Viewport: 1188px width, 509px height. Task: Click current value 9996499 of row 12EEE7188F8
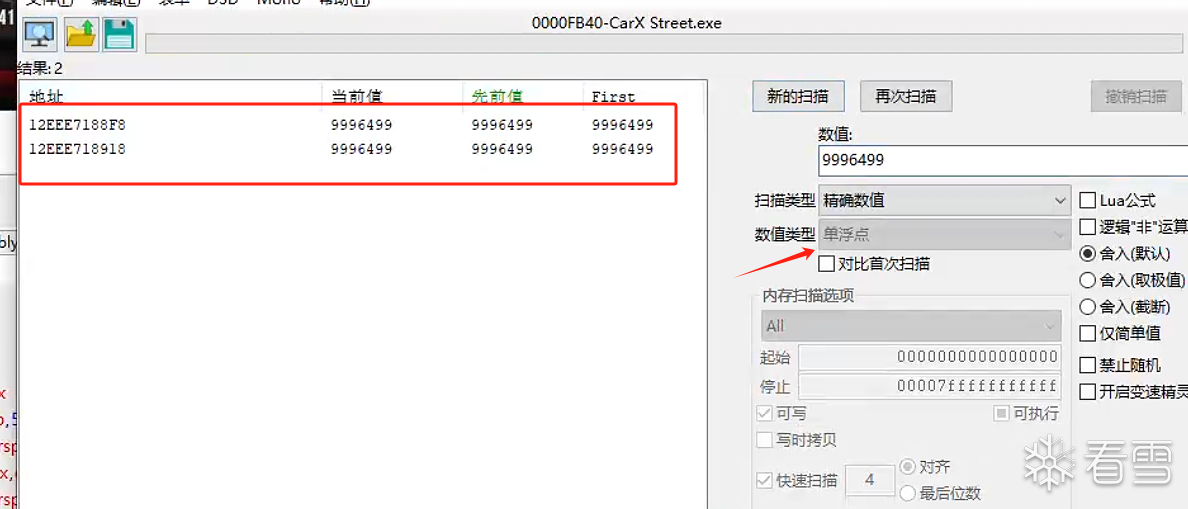(361, 124)
